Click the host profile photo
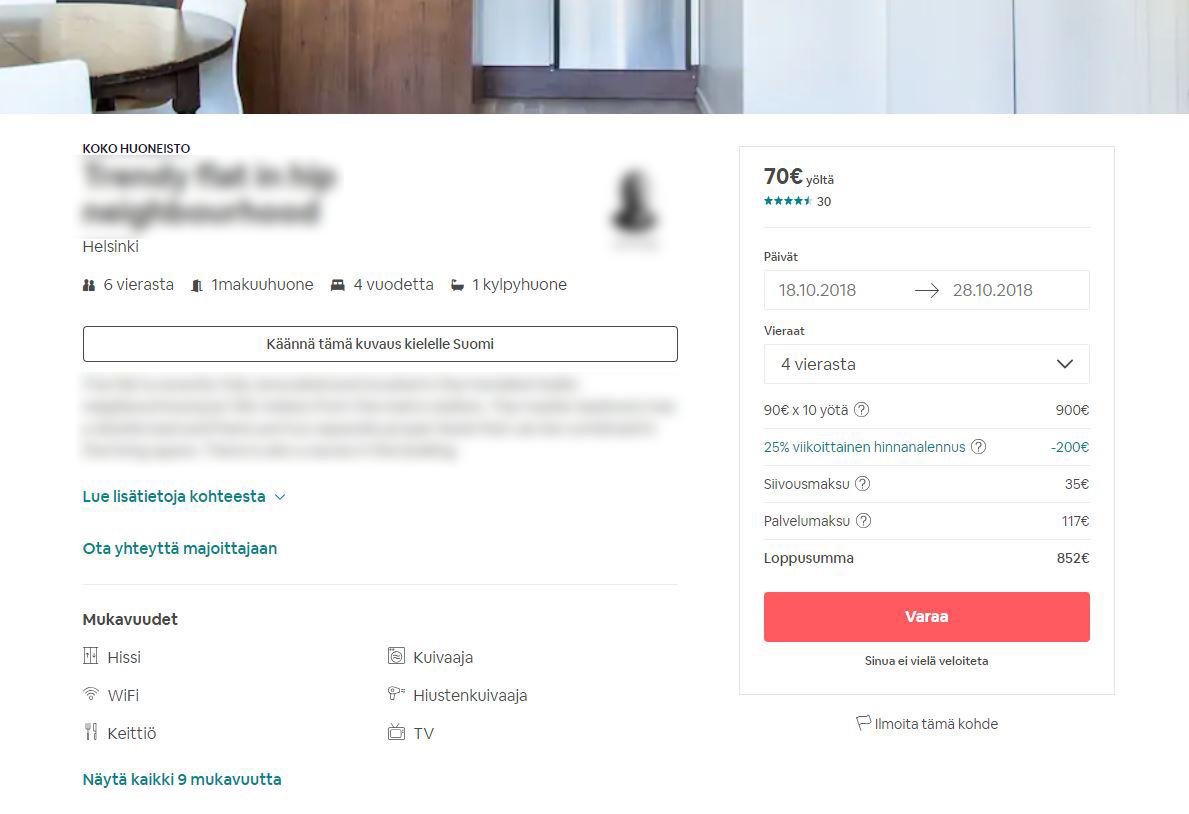The height and width of the screenshot is (814, 1189). [x=635, y=205]
